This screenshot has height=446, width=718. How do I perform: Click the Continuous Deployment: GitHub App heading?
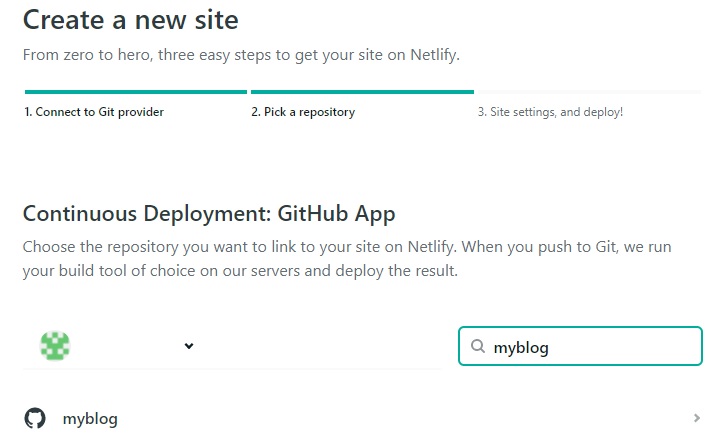(x=209, y=213)
